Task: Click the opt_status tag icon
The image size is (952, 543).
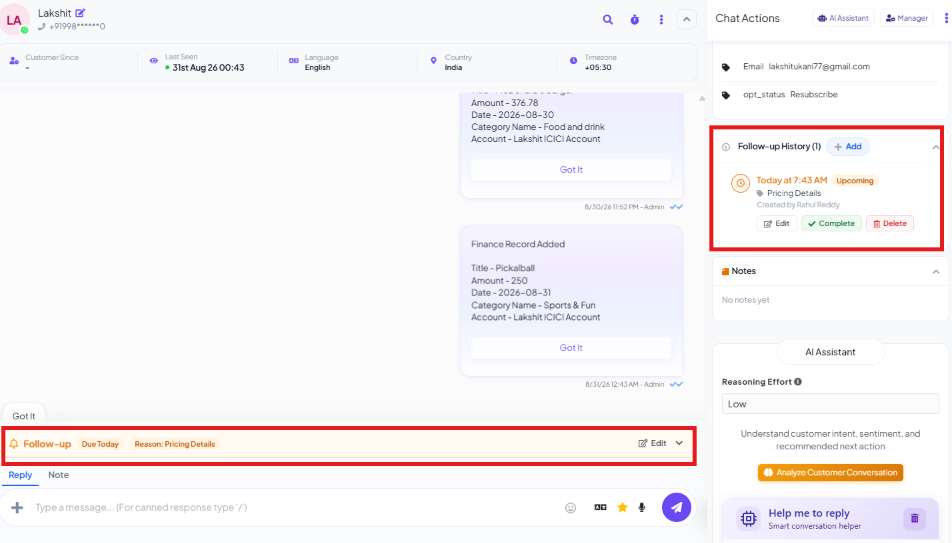Action: 726,95
